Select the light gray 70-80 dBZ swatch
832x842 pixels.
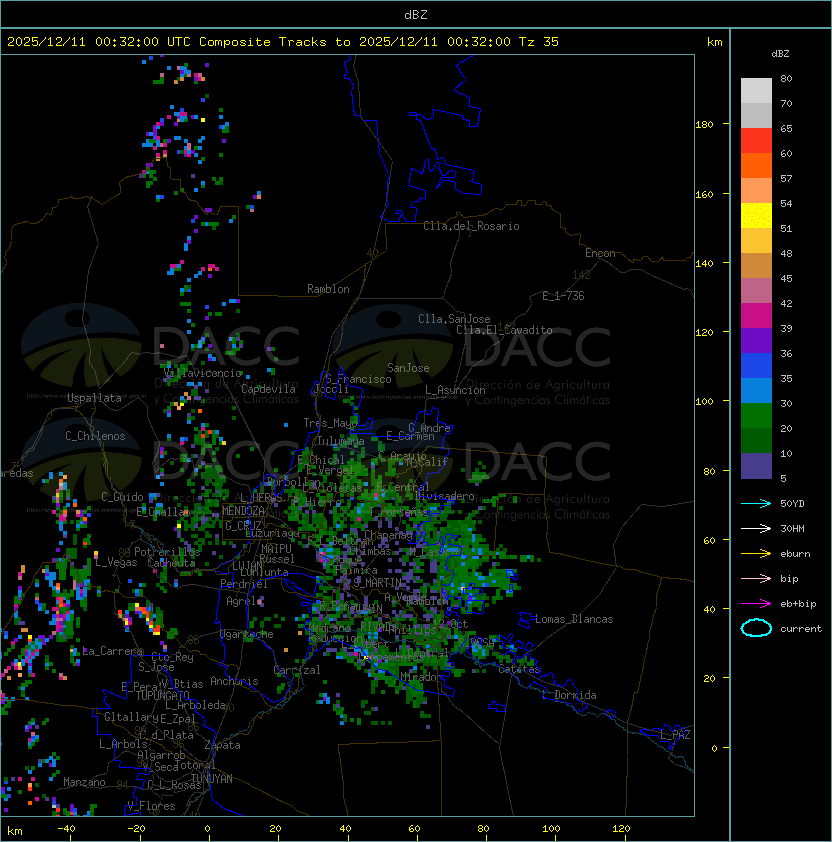[756, 90]
